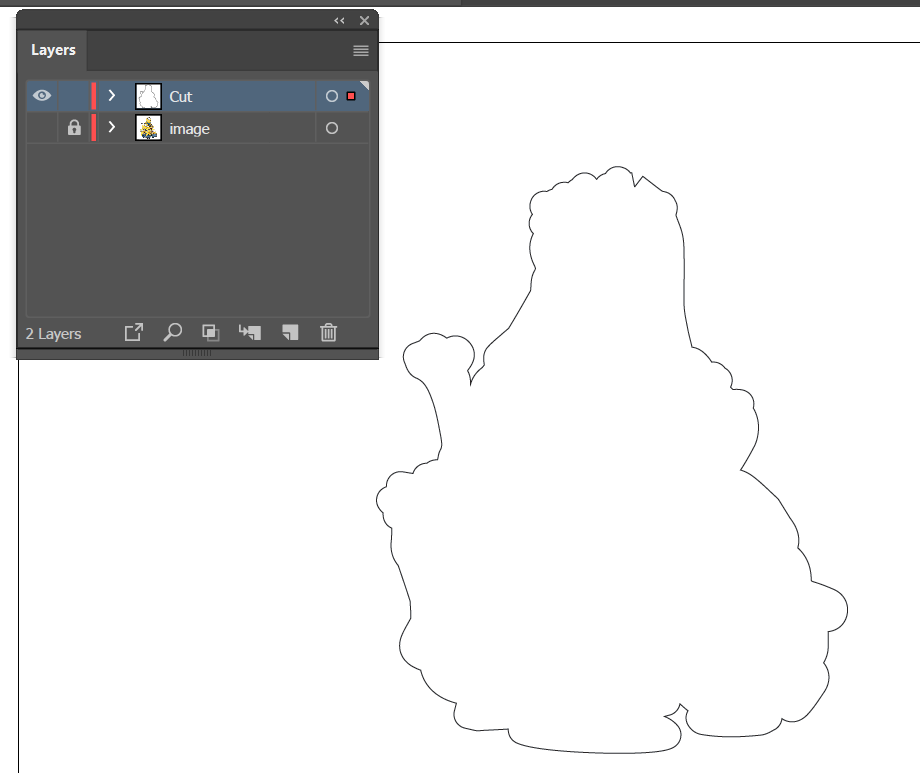Unlock the image layer padlock

74,128
